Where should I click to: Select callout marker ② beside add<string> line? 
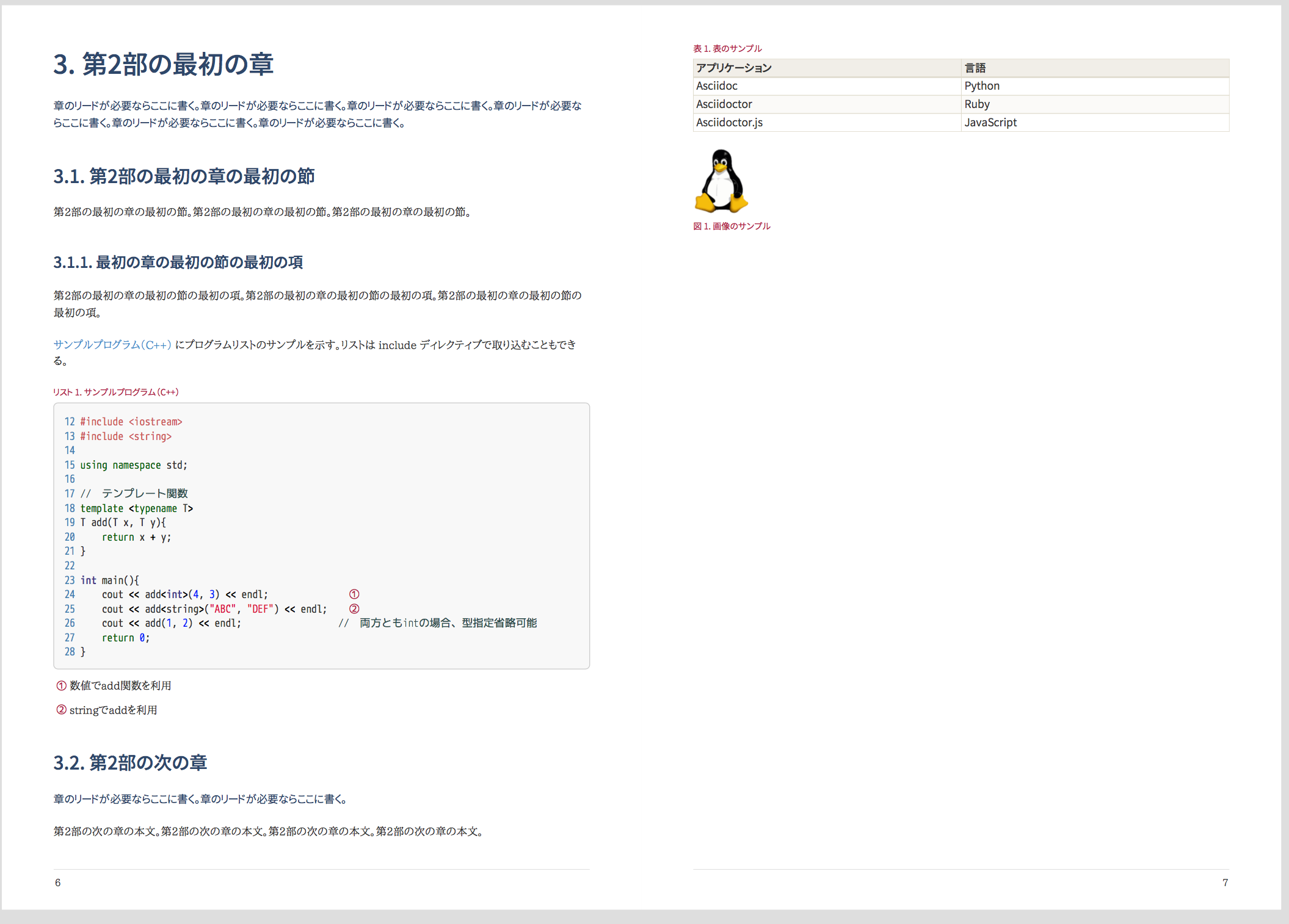pyautogui.click(x=354, y=608)
